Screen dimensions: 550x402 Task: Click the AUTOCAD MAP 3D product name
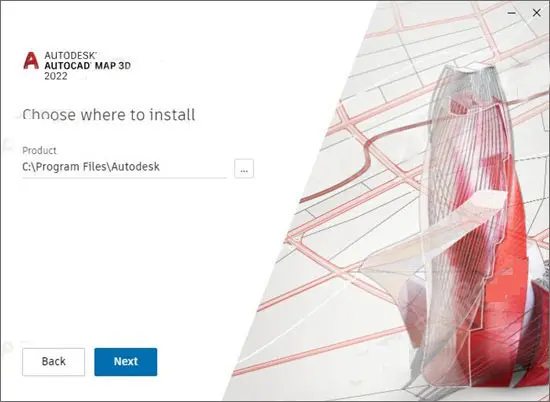point(87,66)
